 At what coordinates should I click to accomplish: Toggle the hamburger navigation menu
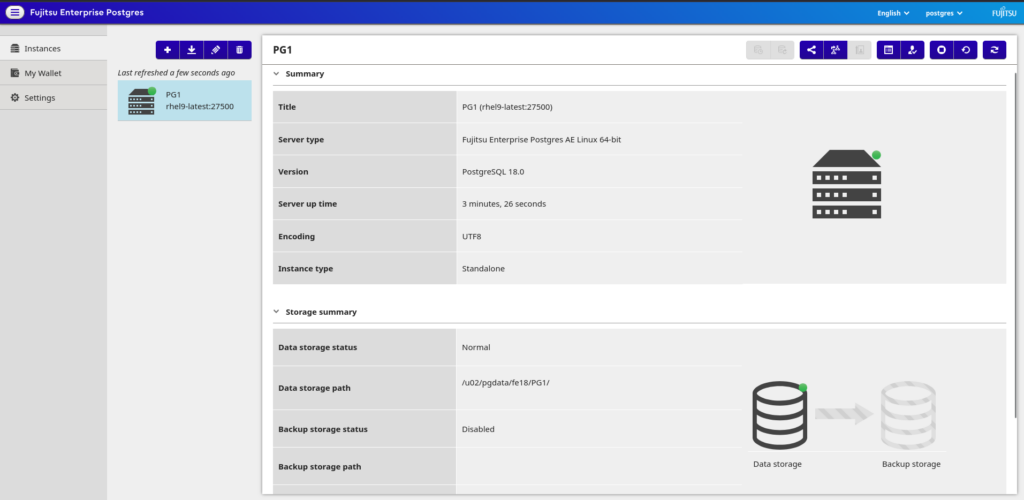15,13
